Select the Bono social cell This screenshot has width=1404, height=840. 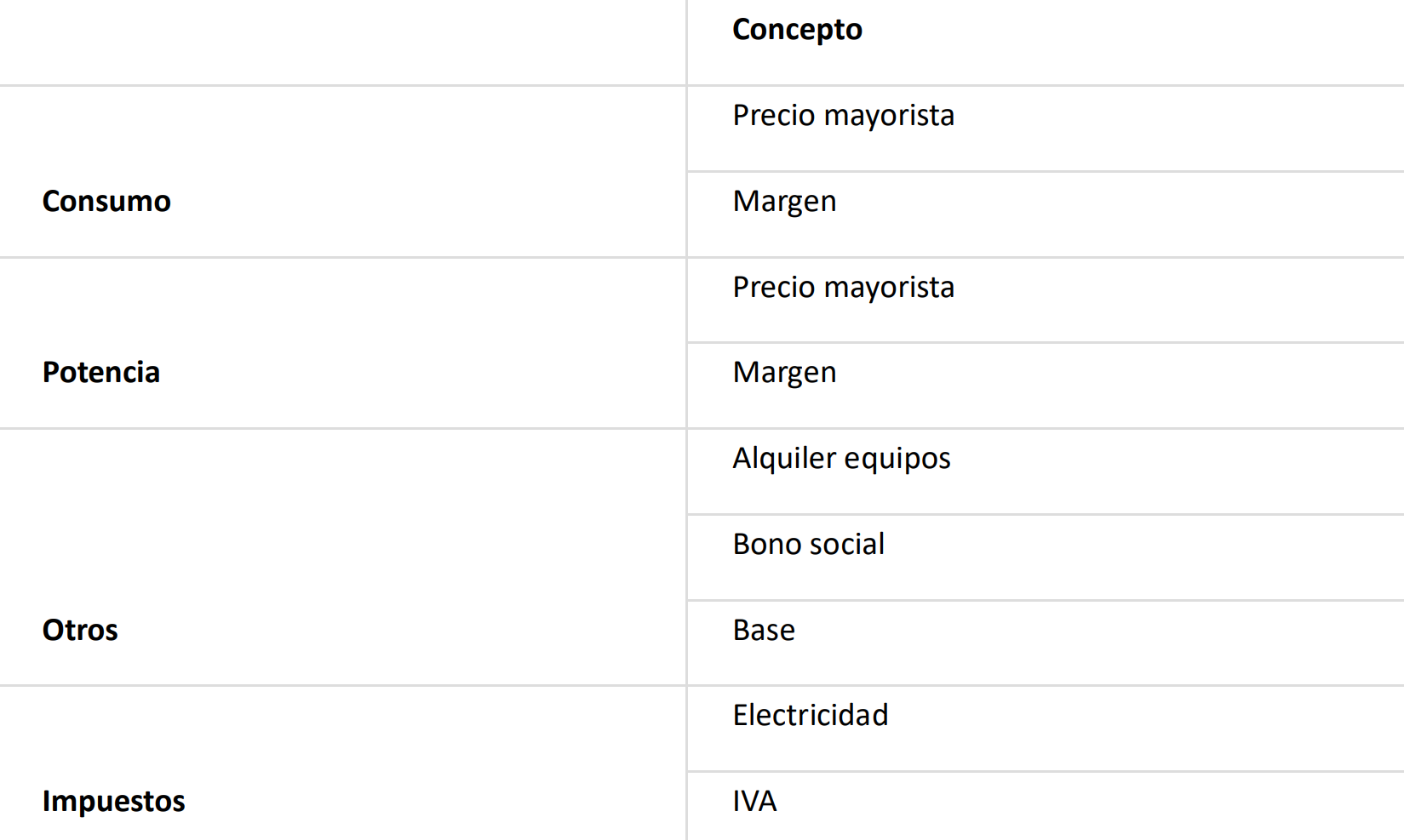(808, 545)
